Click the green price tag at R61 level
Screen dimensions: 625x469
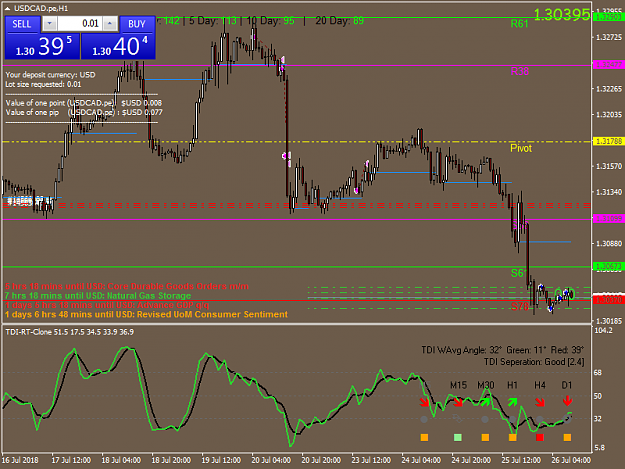pyautogui.click(x=608, y=17)
